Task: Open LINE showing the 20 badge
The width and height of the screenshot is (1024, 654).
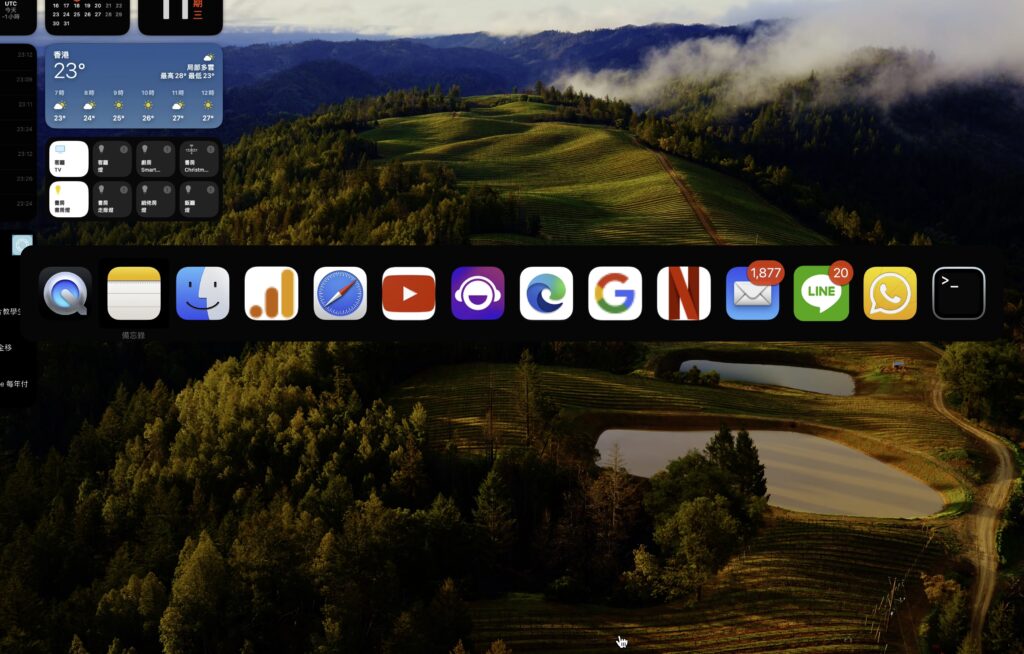Action: point(821,291)
